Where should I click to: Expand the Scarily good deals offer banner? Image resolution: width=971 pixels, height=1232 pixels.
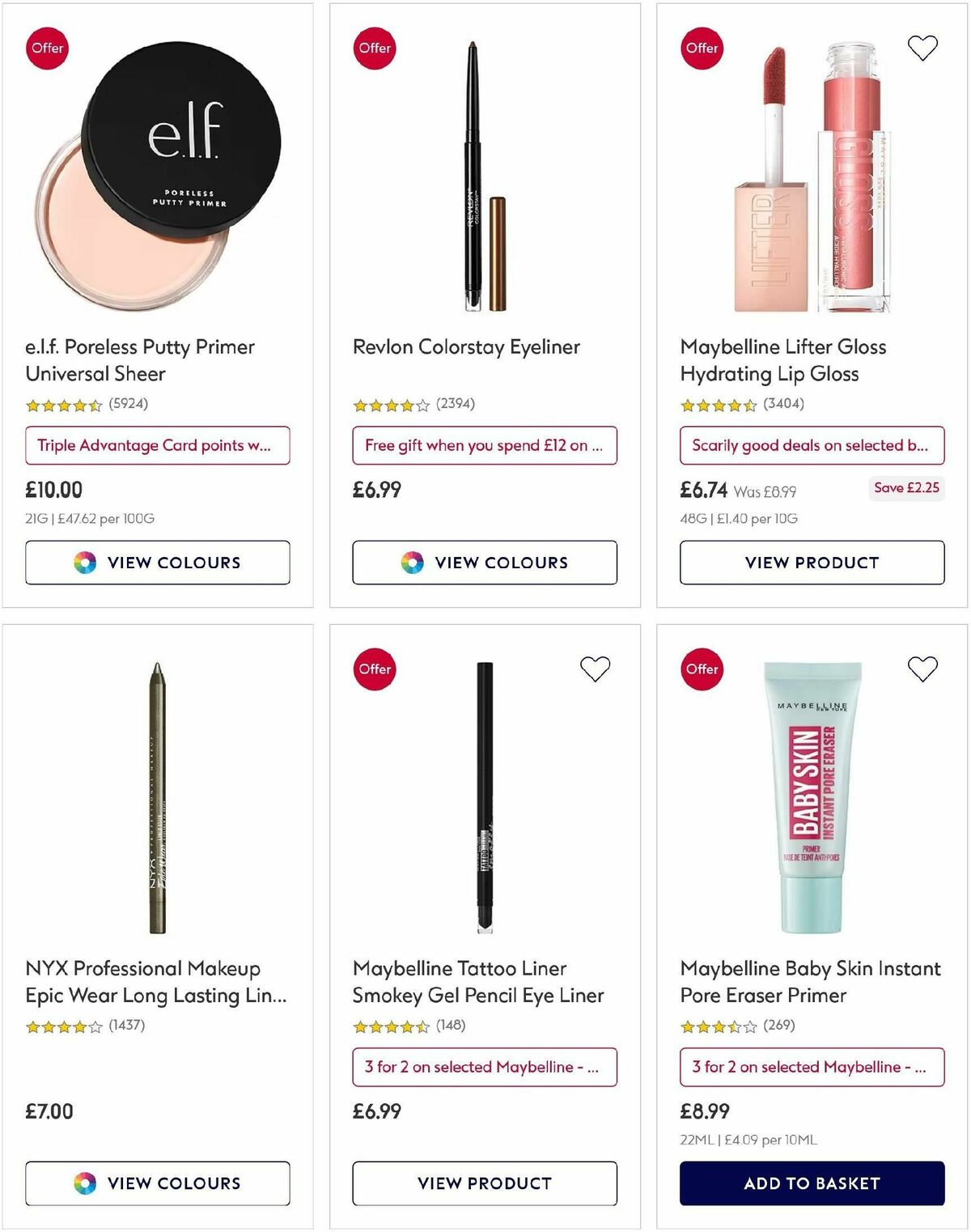[812, 445]
